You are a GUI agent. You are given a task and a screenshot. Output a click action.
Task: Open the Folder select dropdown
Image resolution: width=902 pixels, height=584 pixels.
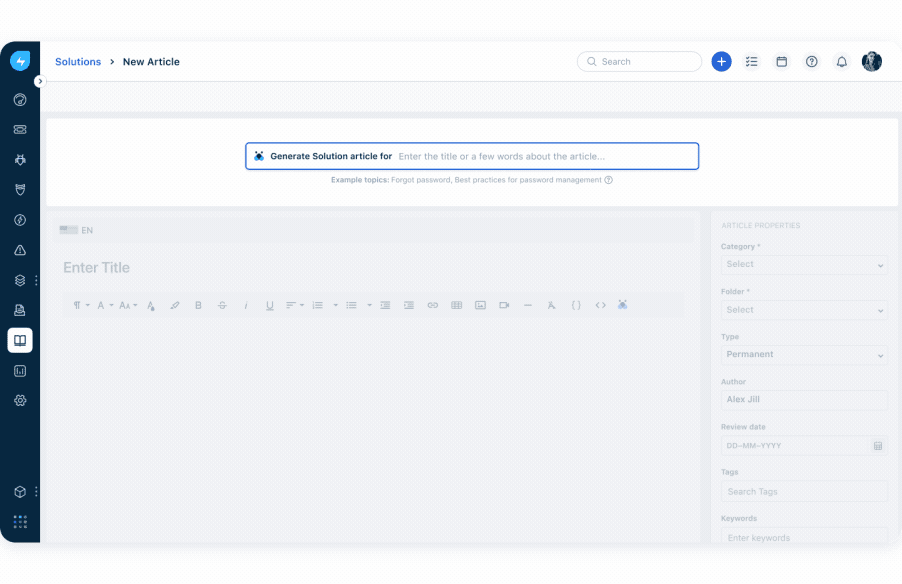[x=804, y=310]
